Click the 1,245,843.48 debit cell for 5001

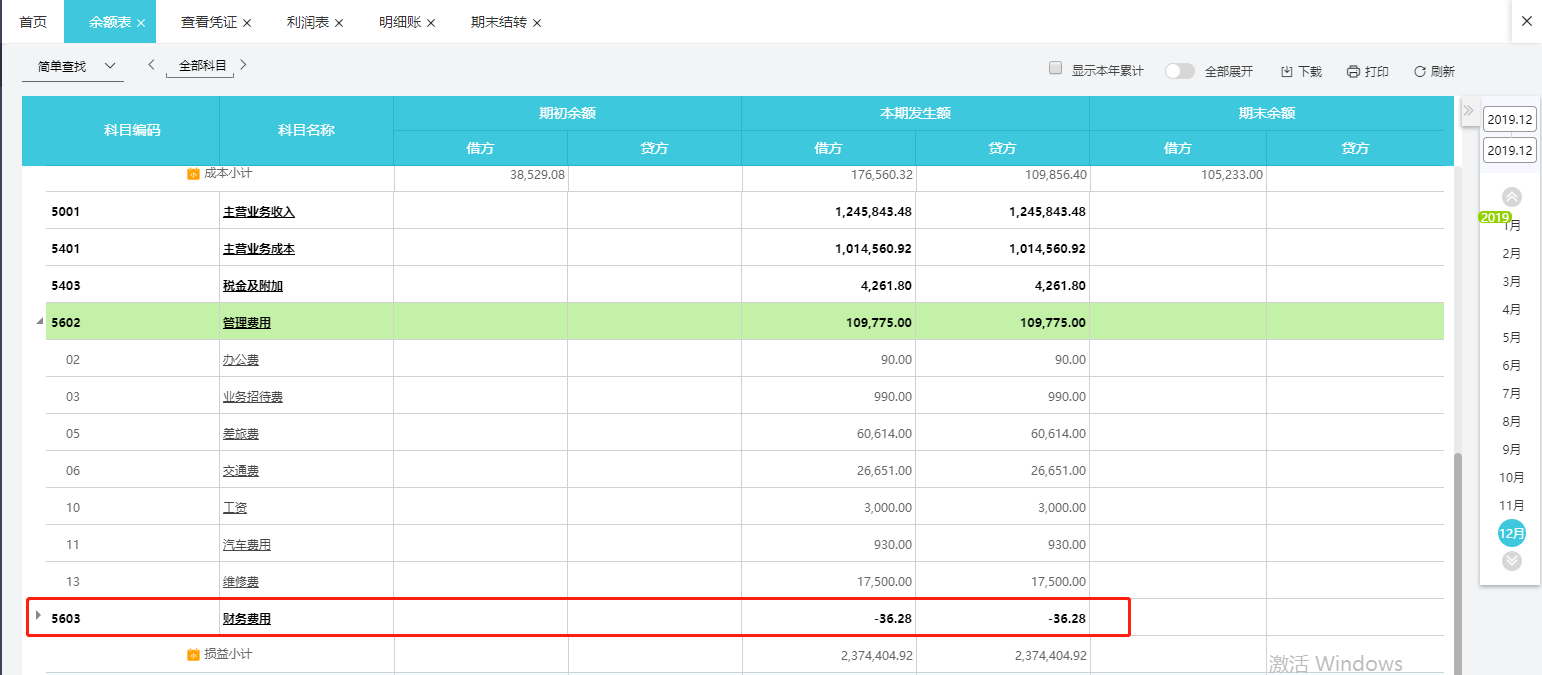(828, 212)
